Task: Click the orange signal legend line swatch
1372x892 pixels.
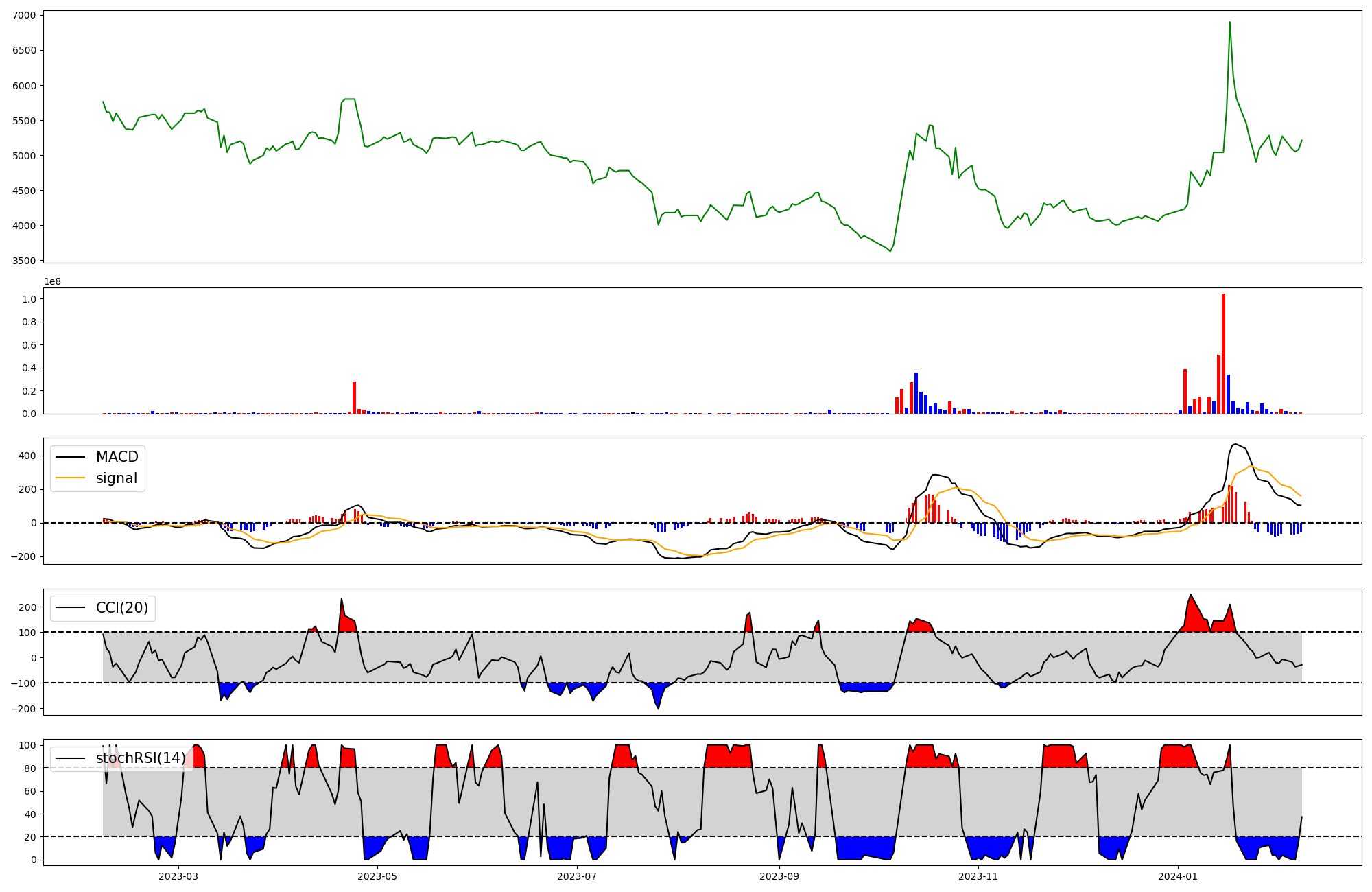Action: click(70, 478)
